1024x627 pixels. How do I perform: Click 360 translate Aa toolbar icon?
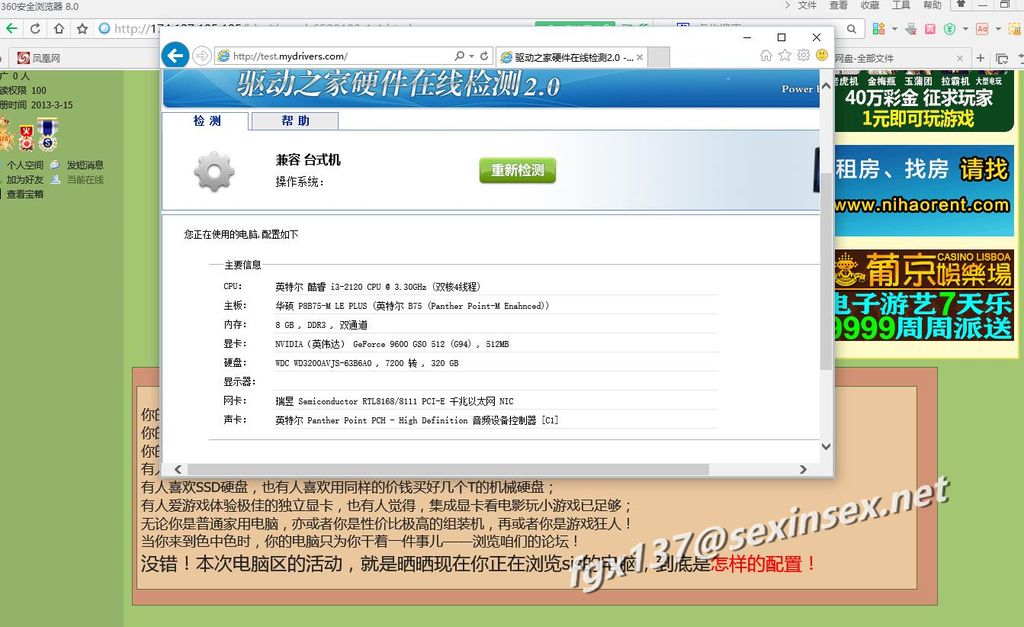pos(982,29)
